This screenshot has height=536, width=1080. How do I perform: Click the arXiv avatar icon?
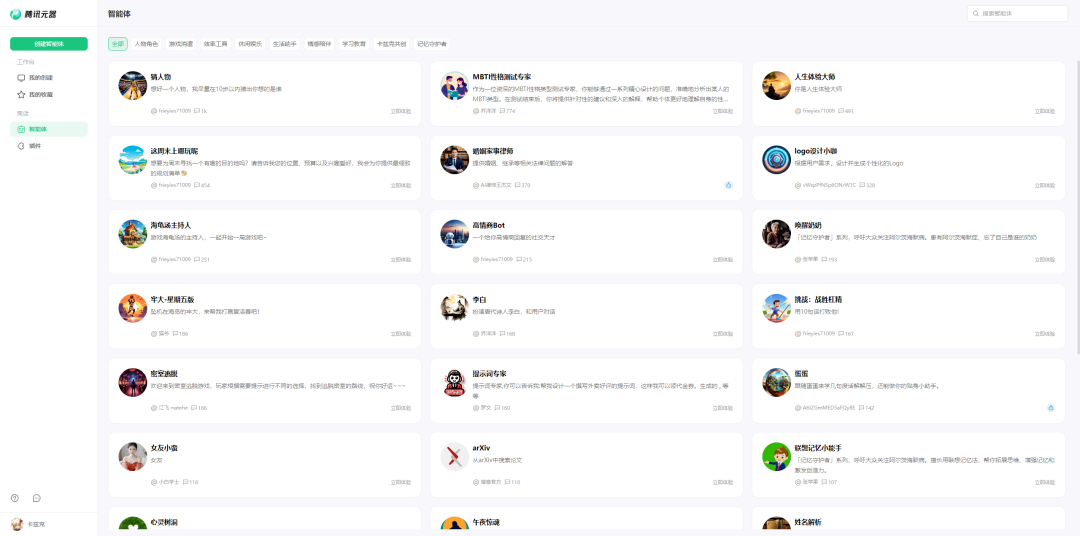click(455, 457)
